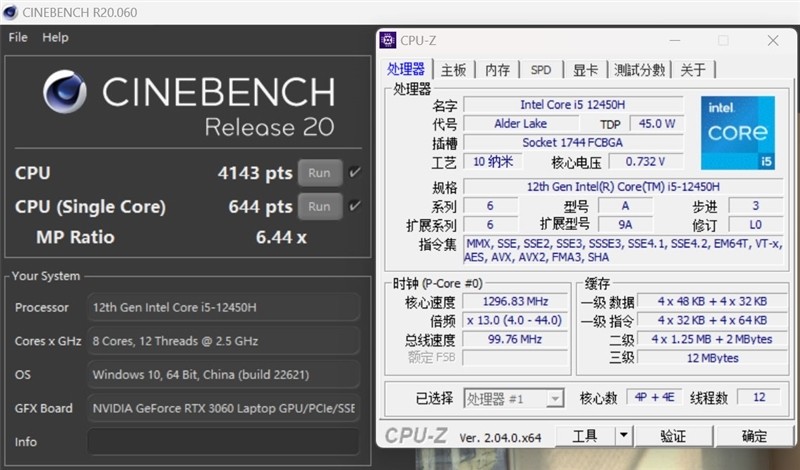Click the Cinebench logo in title bar
Image resolution: width=800 pixels, height=470 pixels.
(10, 12)
